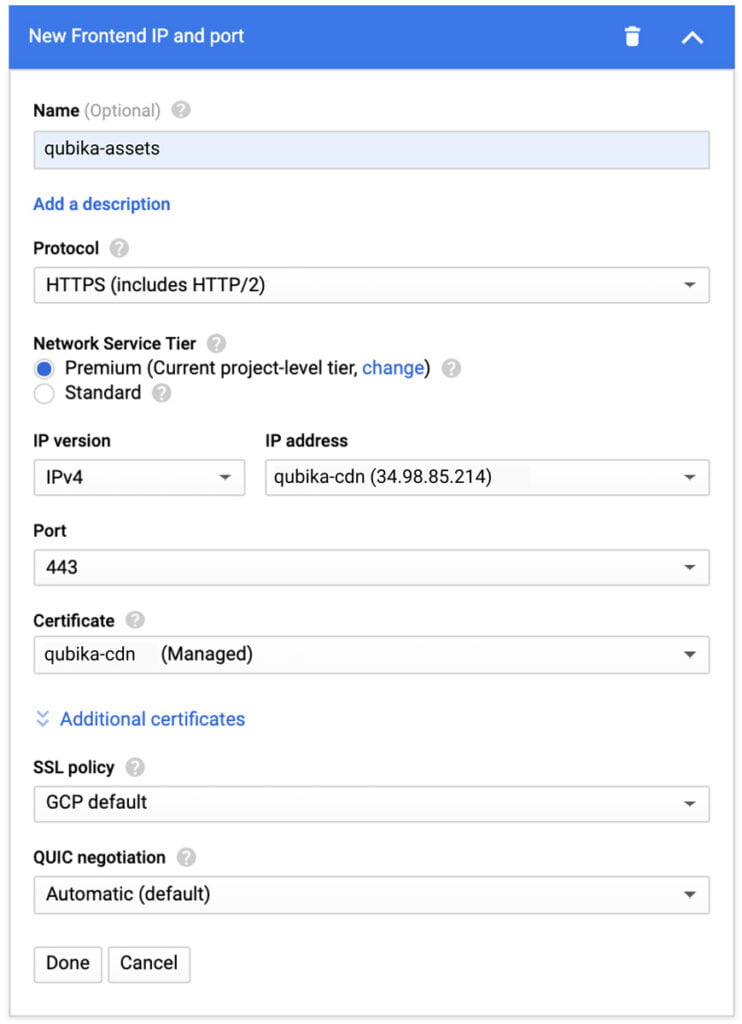Screen dimensions: 742x1024
Task: Open the Certificate help icon
Action: (x=135, y=620)
